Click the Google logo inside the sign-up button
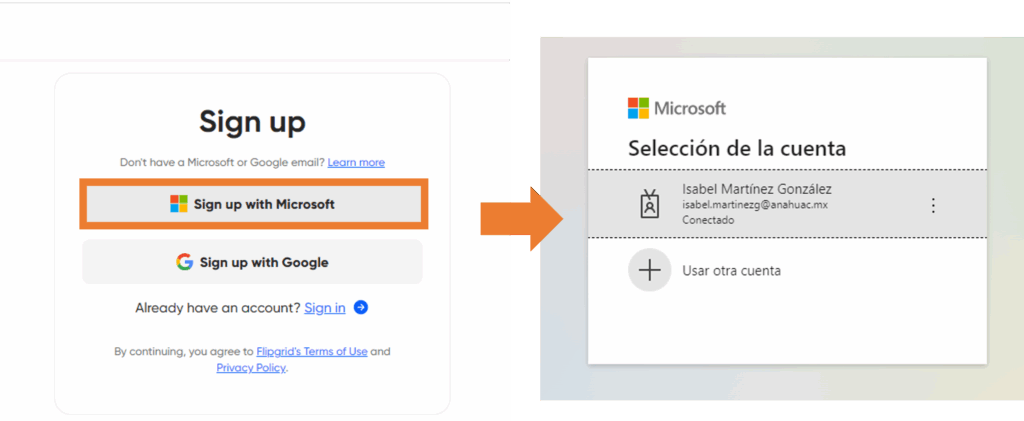 pyautogui.click(x=184, y=262)
